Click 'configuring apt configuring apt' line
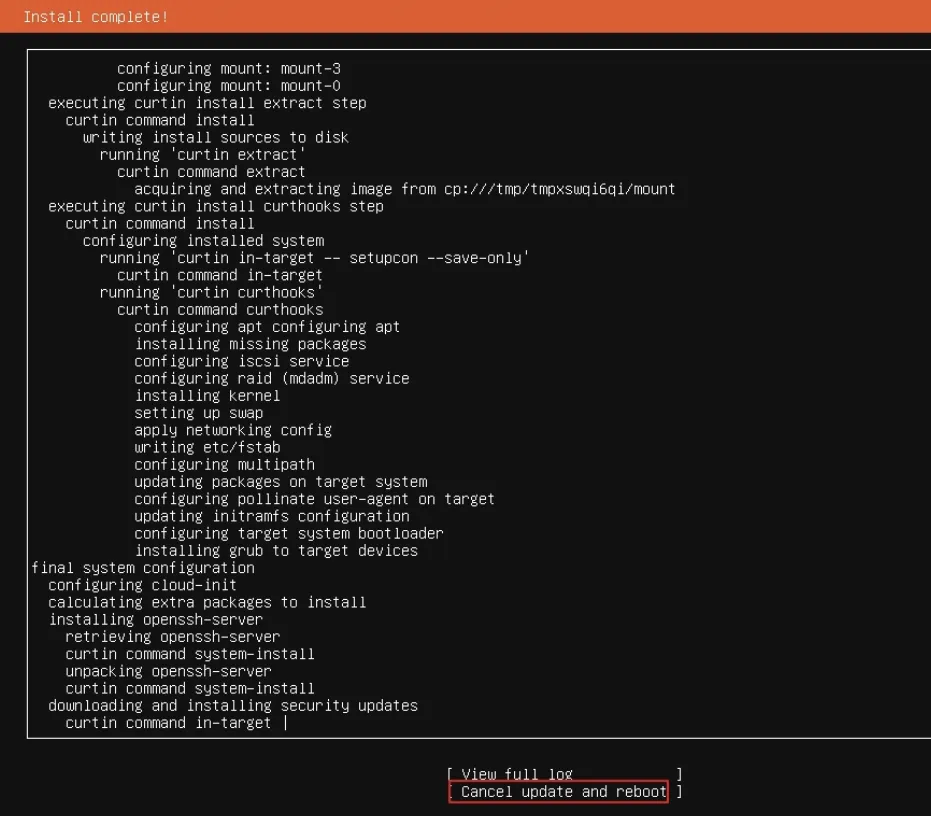 (267, 327)
